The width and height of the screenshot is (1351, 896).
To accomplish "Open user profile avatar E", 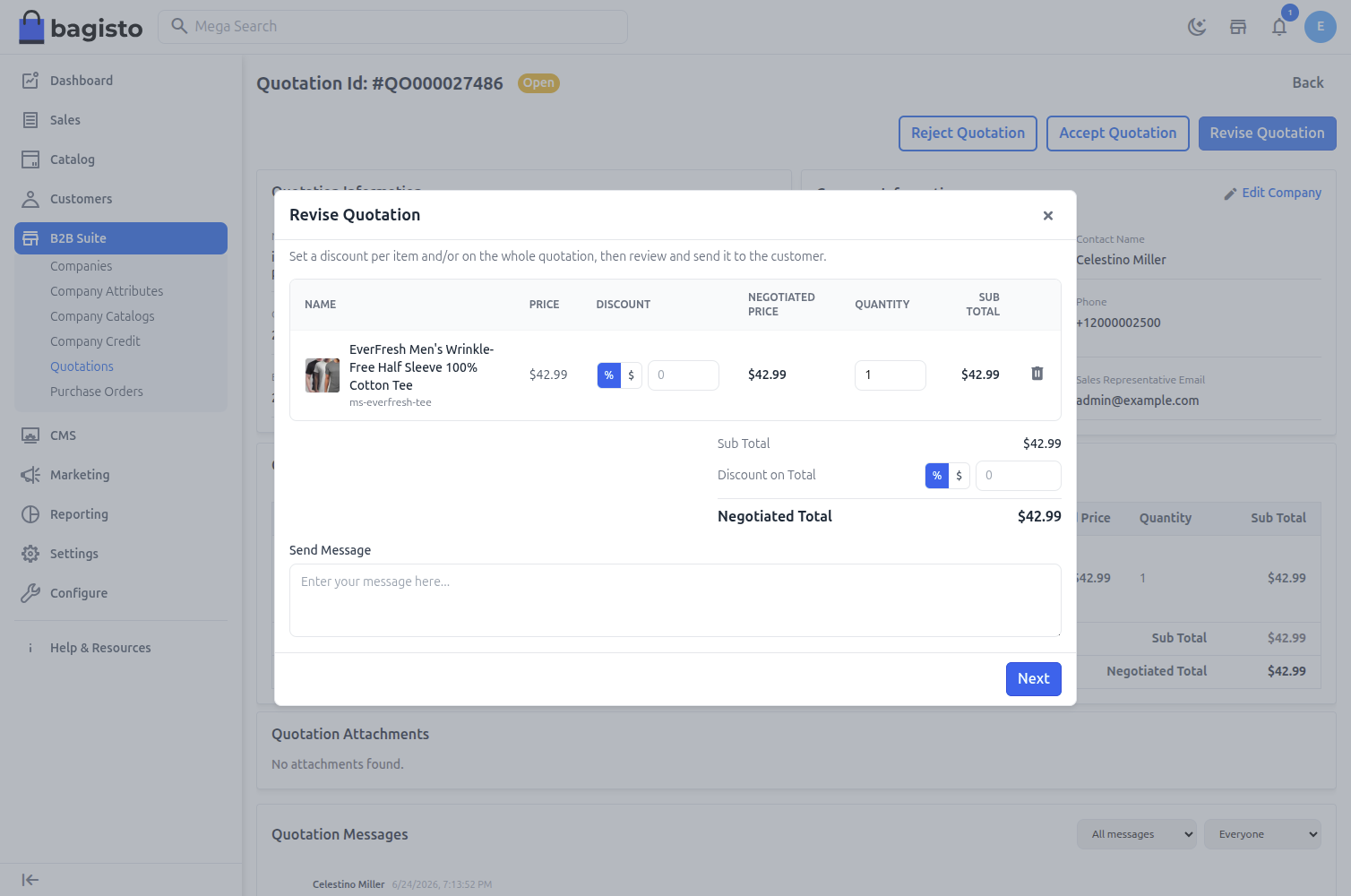I will pos(1321,27).
